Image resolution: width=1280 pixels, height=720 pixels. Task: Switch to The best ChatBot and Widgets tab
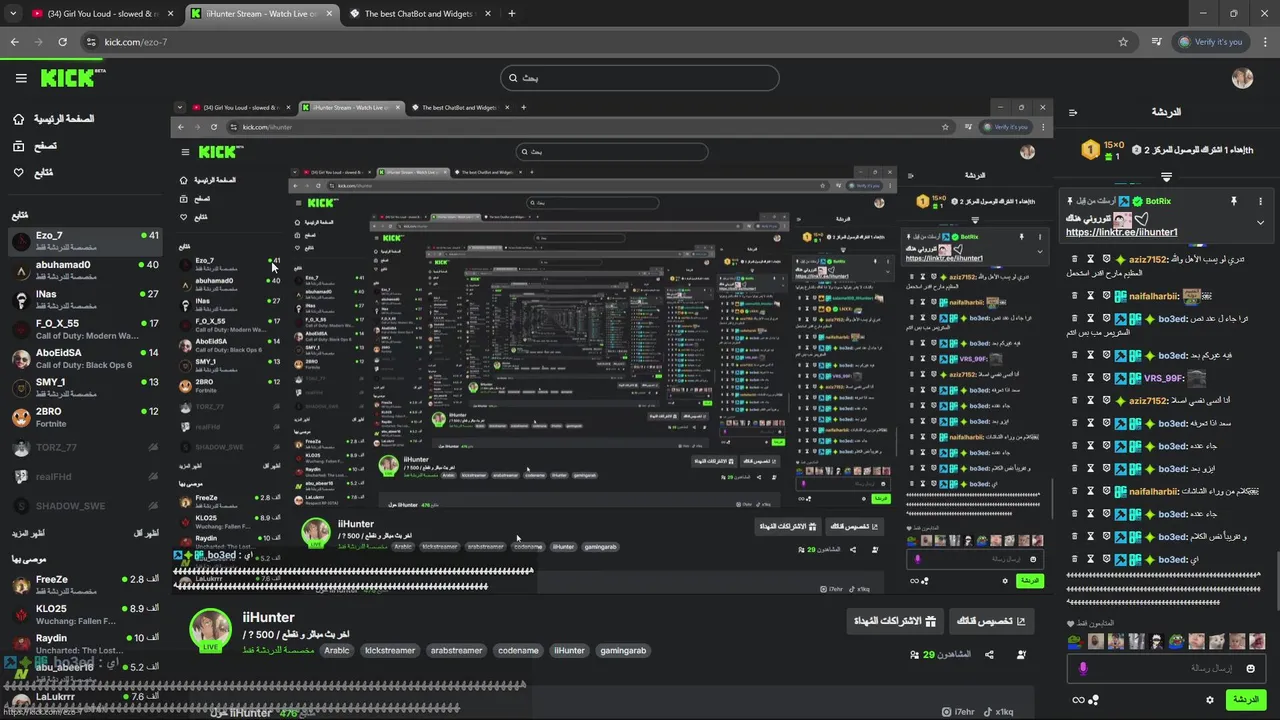click(419, 14)
